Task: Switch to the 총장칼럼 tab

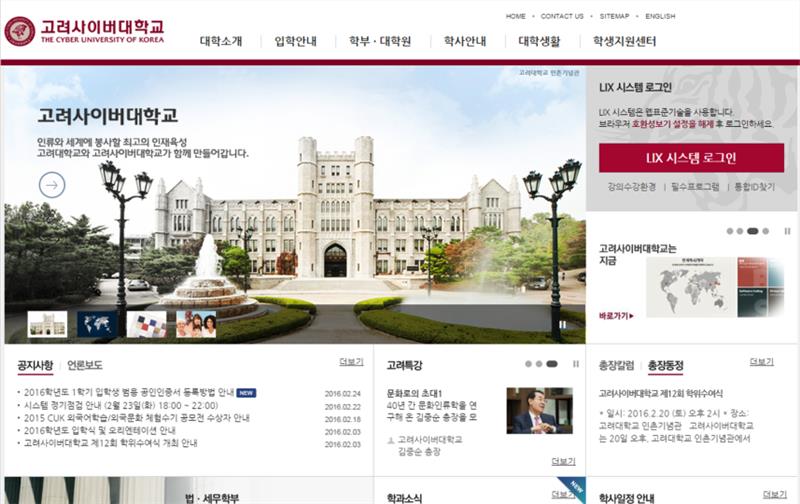Action: [617, 365]
